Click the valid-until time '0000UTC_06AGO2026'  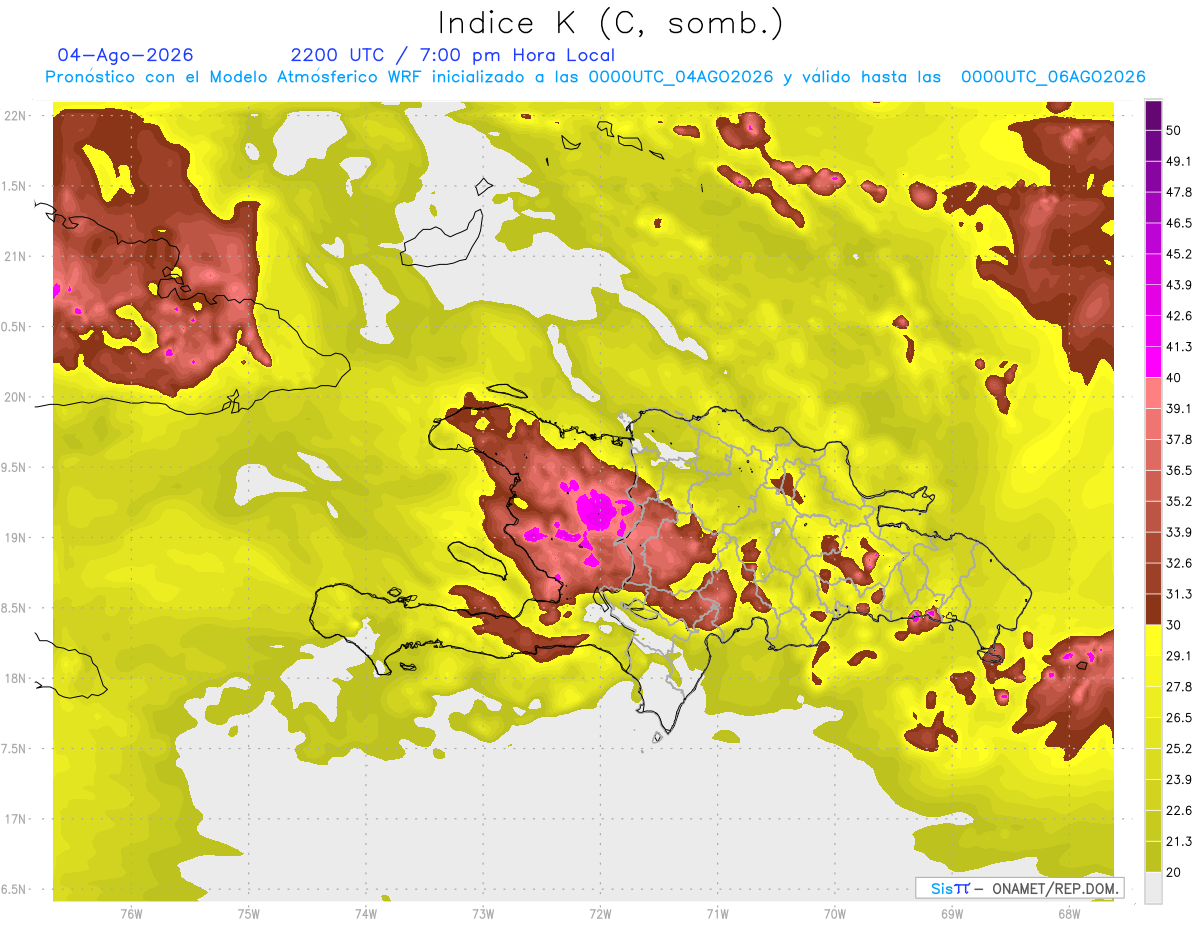(1053, 77)
